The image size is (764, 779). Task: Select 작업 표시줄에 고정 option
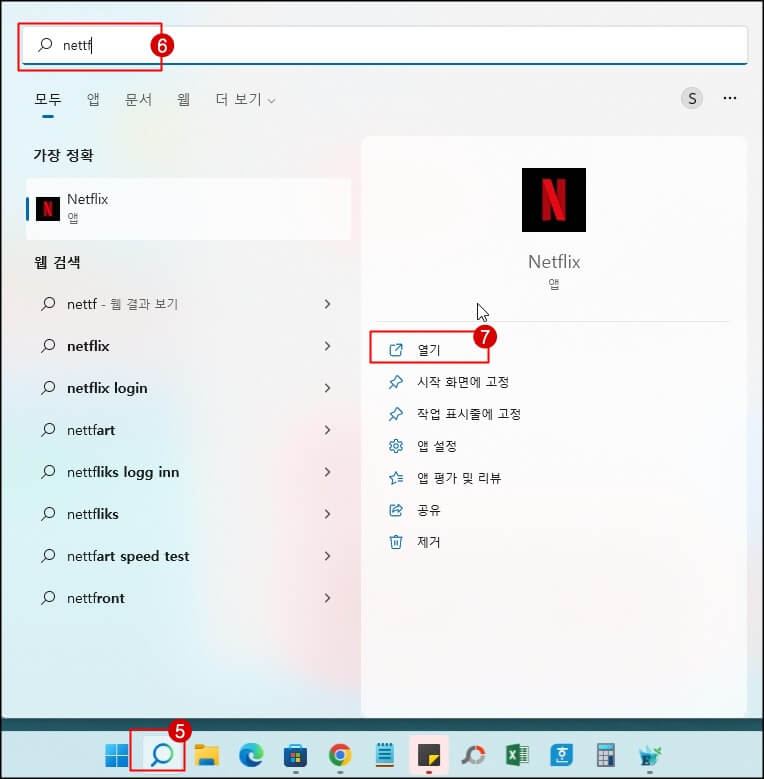468,414
